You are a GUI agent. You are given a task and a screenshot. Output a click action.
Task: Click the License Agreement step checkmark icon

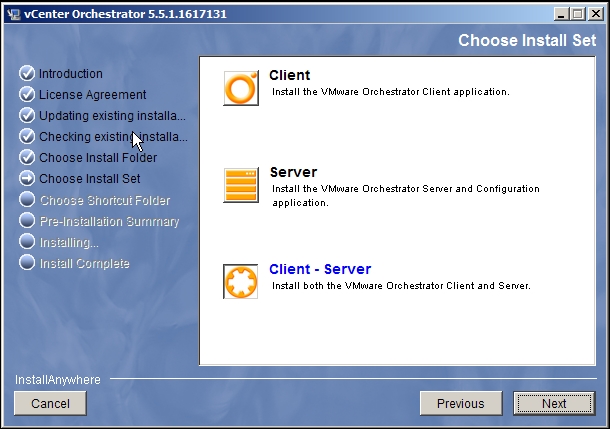(27, 95)
